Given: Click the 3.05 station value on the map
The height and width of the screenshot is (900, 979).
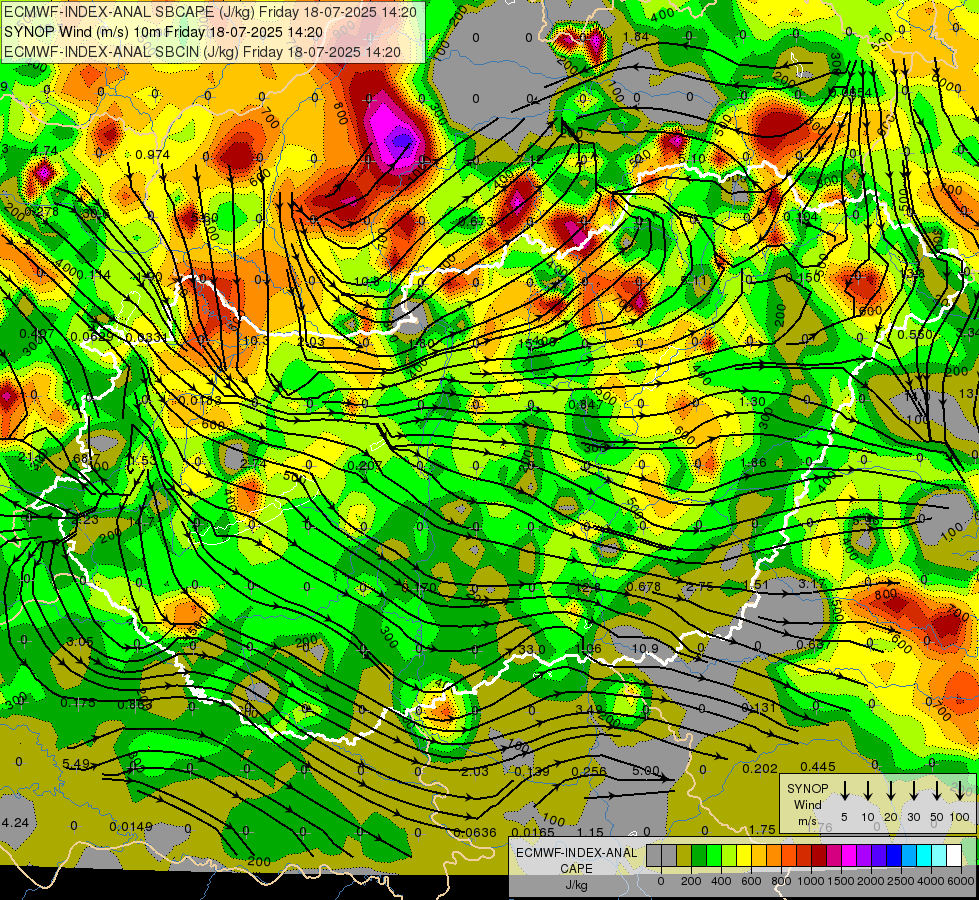Looking at the screenshot, I should point(80,641).
